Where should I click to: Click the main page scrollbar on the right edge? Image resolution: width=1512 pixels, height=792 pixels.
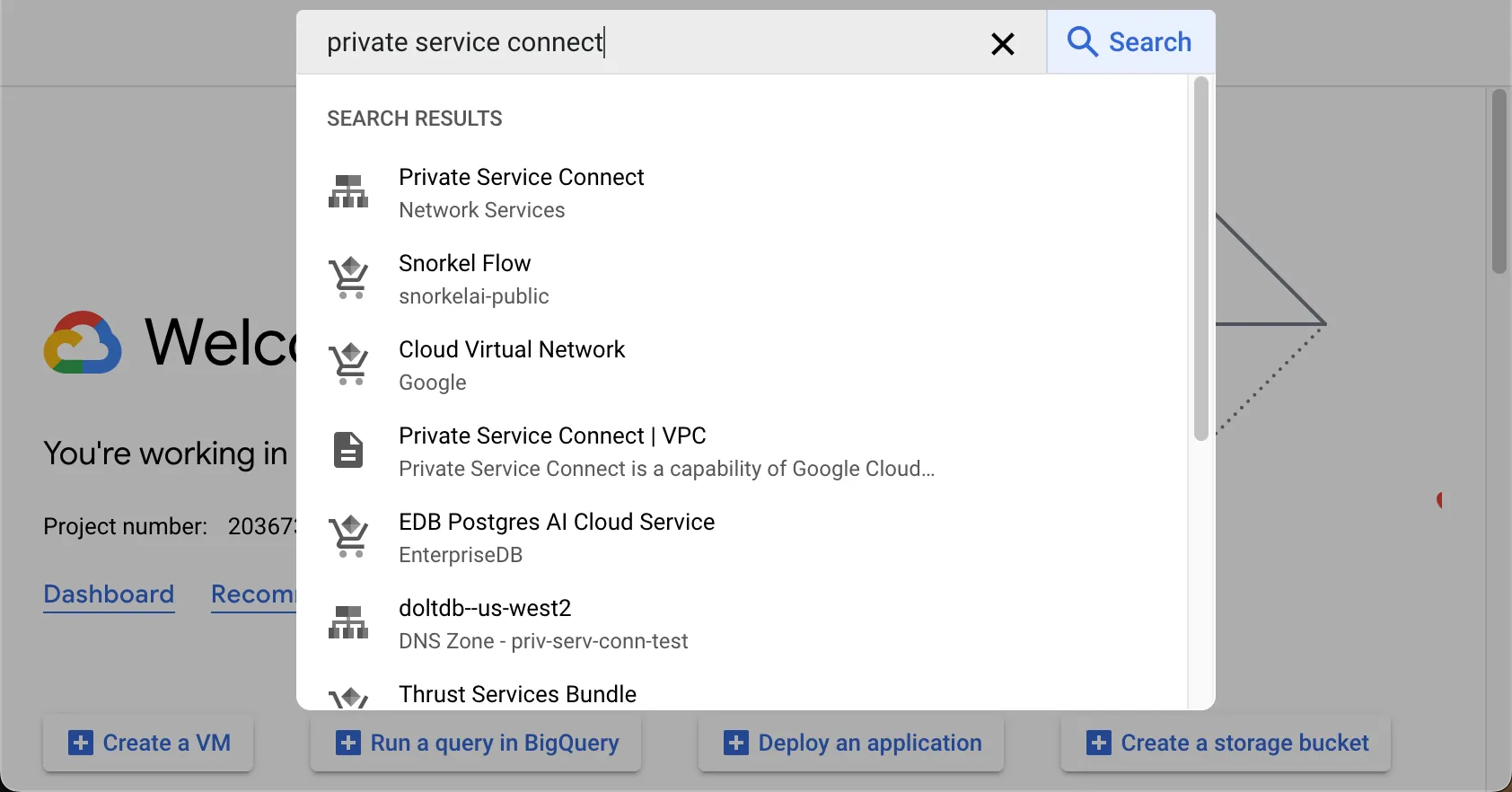[1499, 180]
